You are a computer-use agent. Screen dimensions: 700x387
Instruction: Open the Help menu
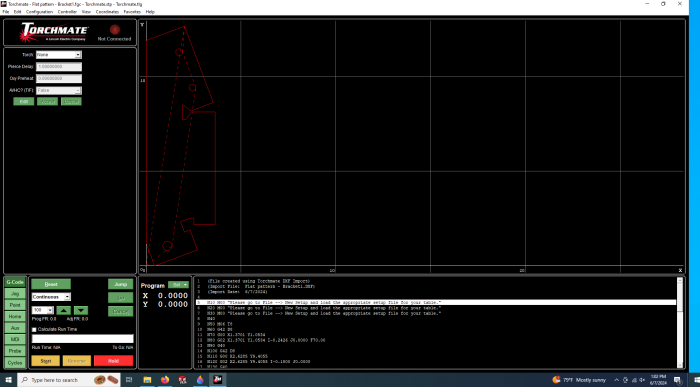[150, 12]
